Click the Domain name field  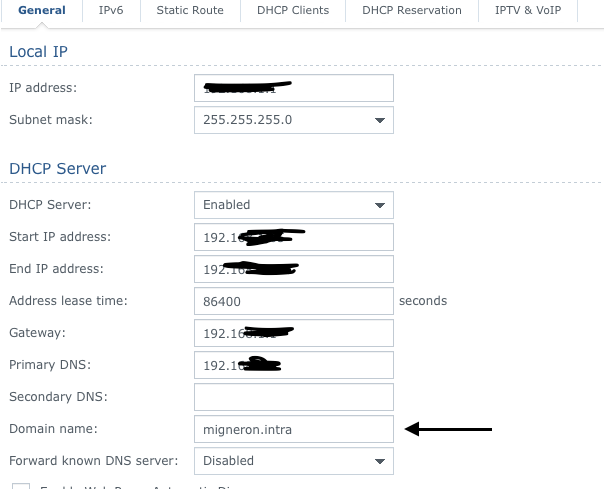point(293,429)
